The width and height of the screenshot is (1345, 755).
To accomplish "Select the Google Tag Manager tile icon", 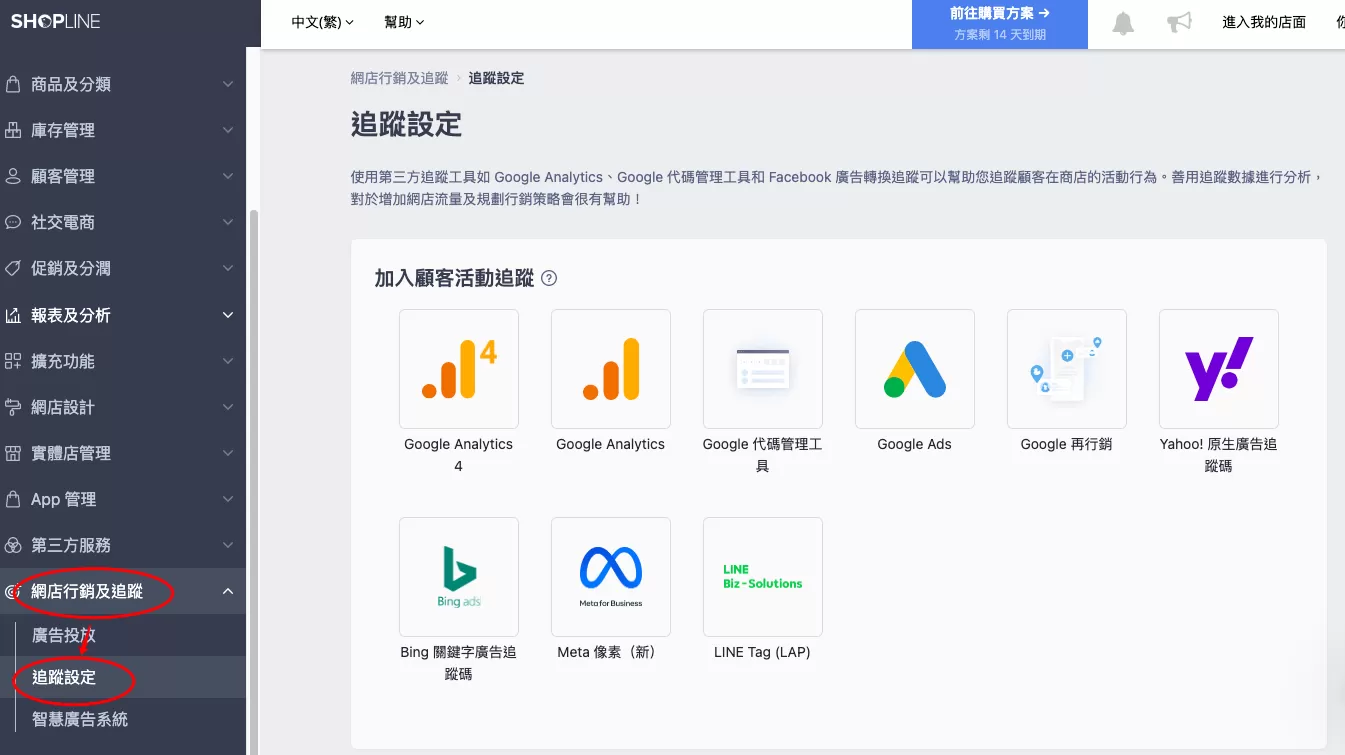I will [x=763, y=369].
